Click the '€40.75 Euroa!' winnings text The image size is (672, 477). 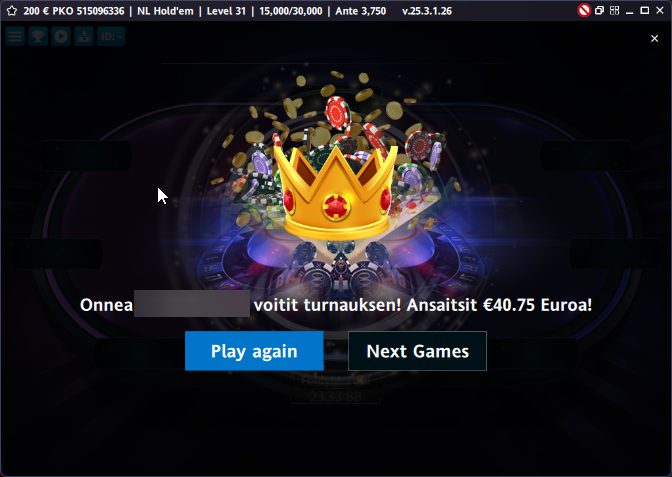[x=537, y=305]
